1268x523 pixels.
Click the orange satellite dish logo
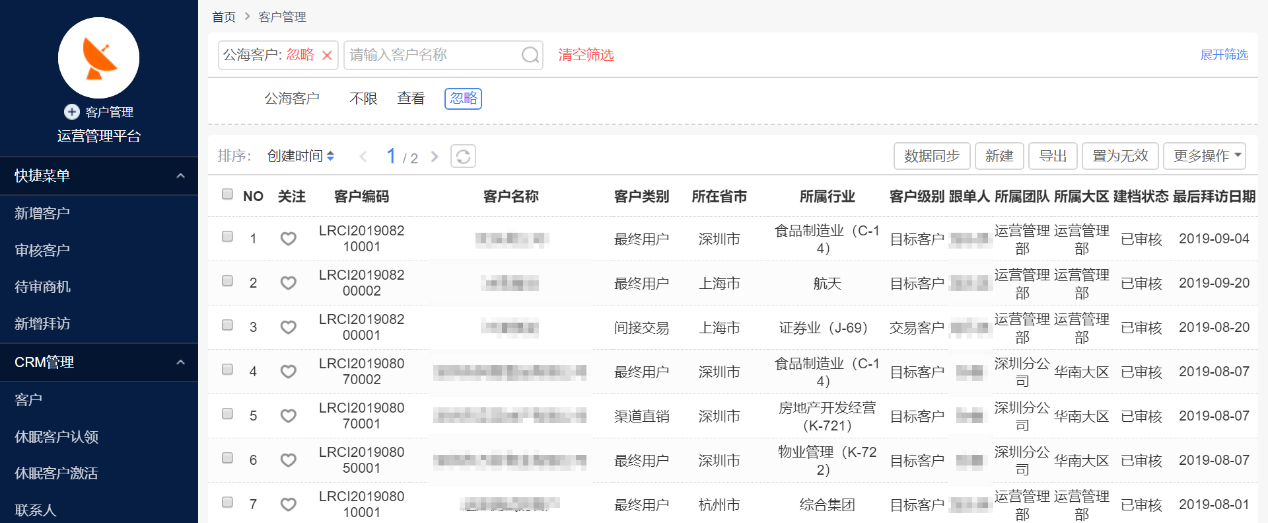(x=98, y=58)
